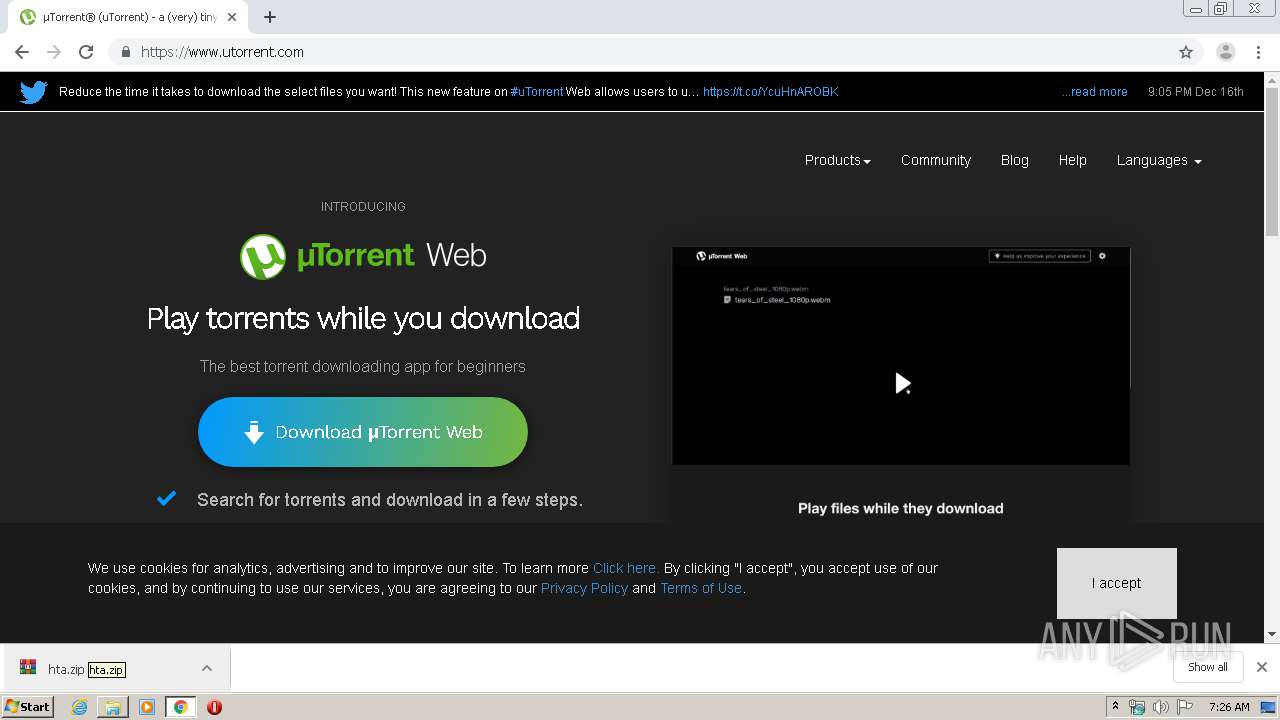Click Download µTorrent Web button
Screen dimensions: 1280x720
(x=363, y=432)
